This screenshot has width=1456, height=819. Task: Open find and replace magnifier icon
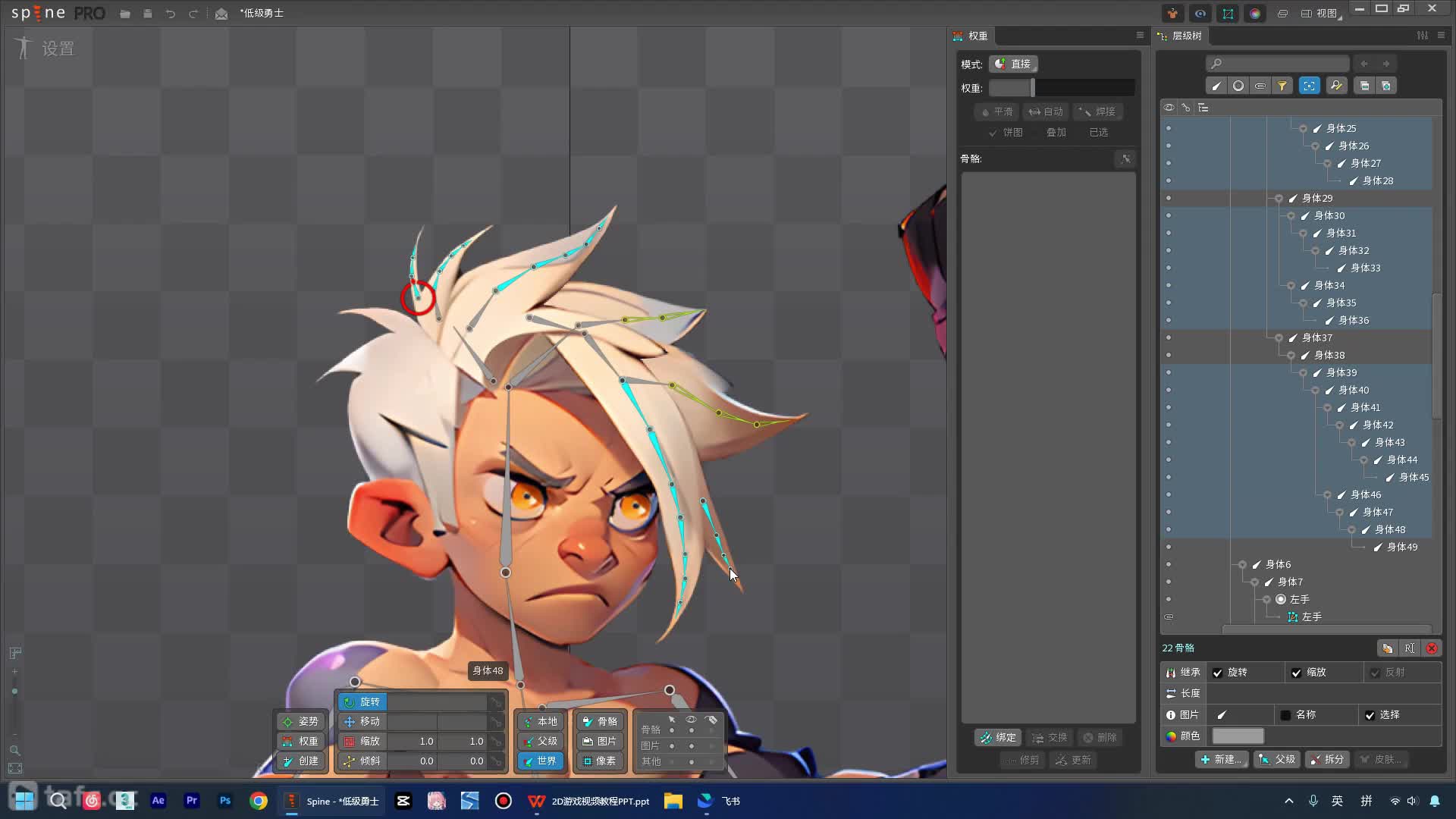[x=1336, y=86]
